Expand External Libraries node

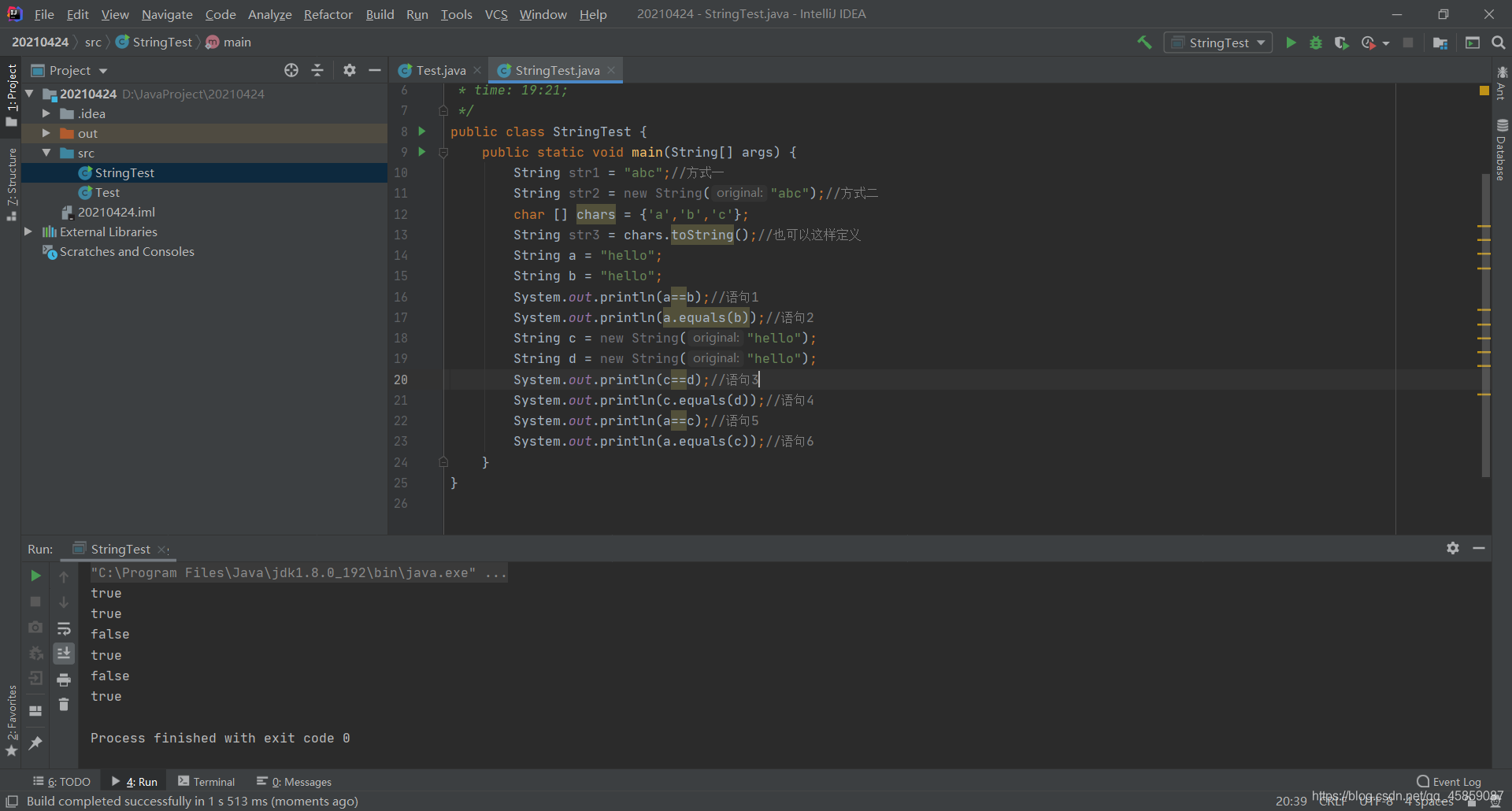point(28,231)
